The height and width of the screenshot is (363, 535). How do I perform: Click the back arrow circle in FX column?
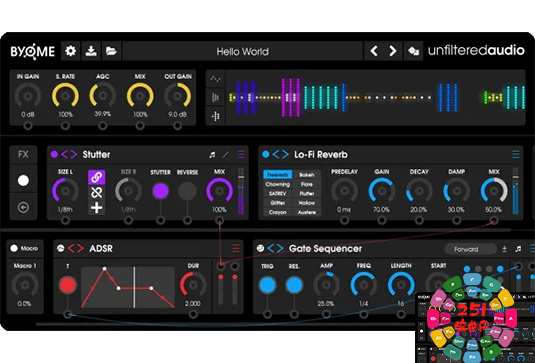tap(23, 207)
